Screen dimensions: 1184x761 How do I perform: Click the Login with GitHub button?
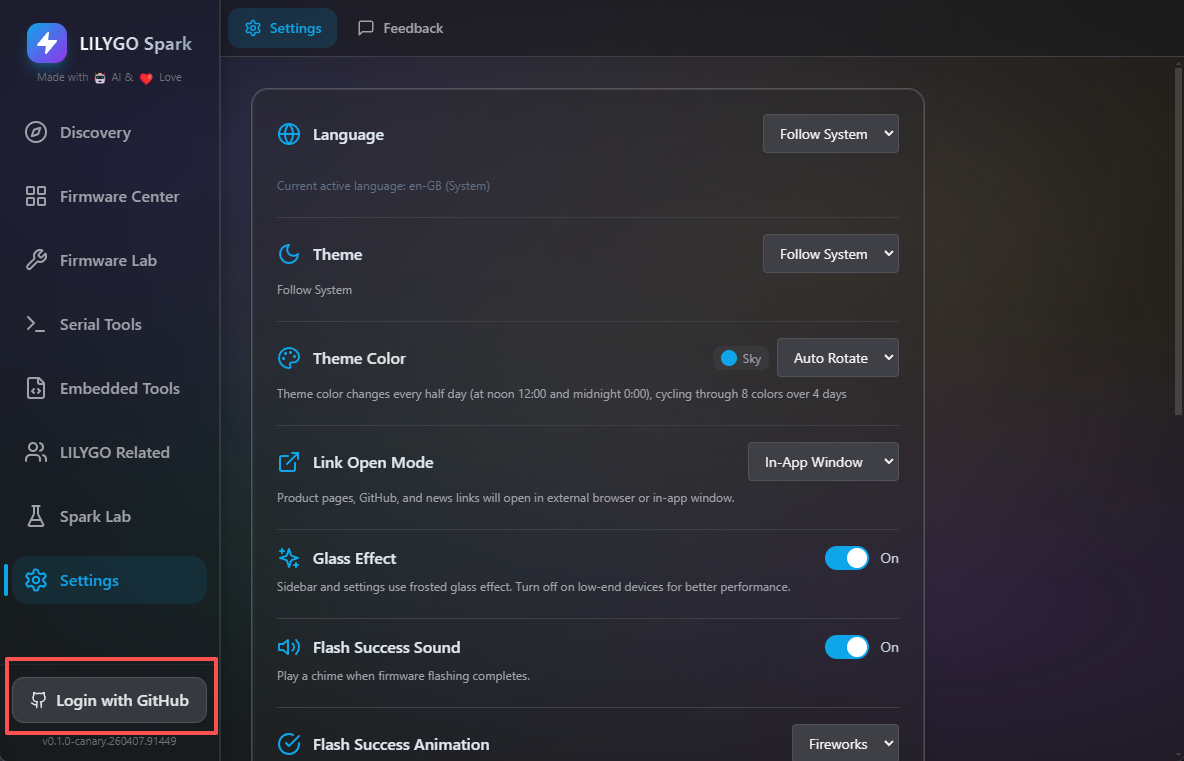(109, 700)
